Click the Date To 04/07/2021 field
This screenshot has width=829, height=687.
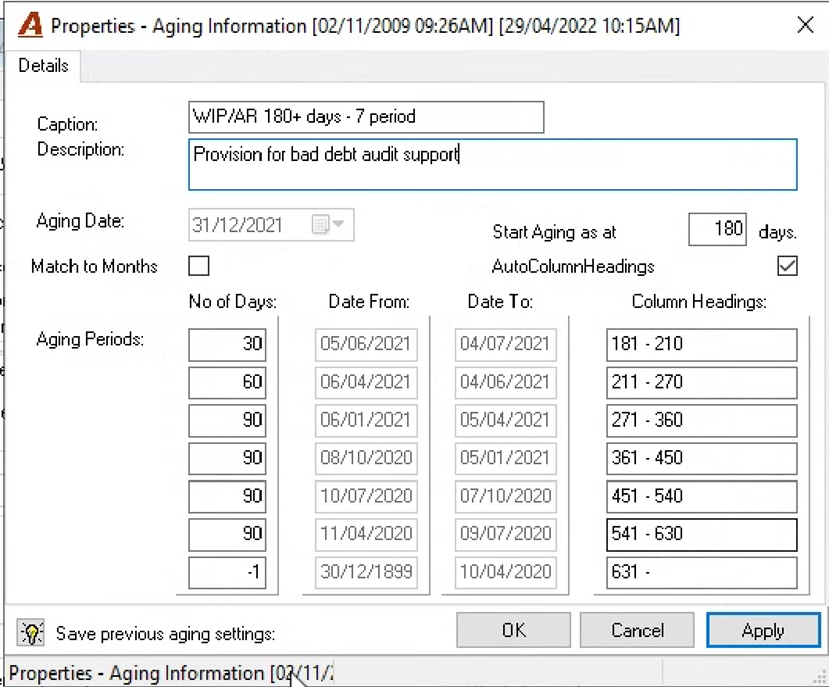click(505, 344)
